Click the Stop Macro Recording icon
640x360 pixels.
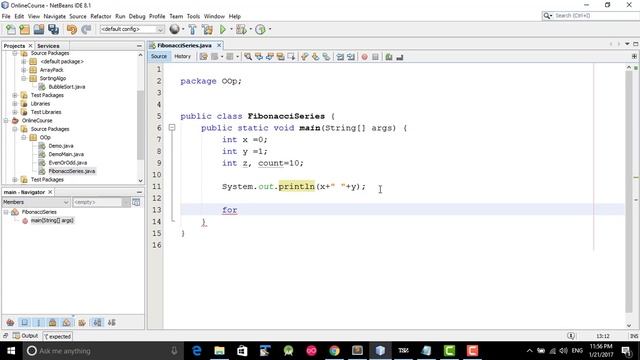(375, 57)
